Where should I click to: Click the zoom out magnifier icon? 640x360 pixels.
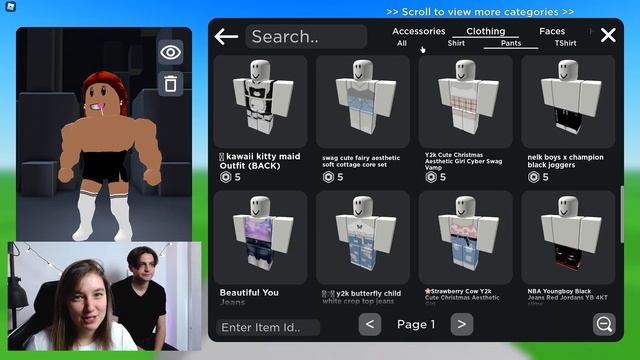pyautogui.click(x=604, y=324)
